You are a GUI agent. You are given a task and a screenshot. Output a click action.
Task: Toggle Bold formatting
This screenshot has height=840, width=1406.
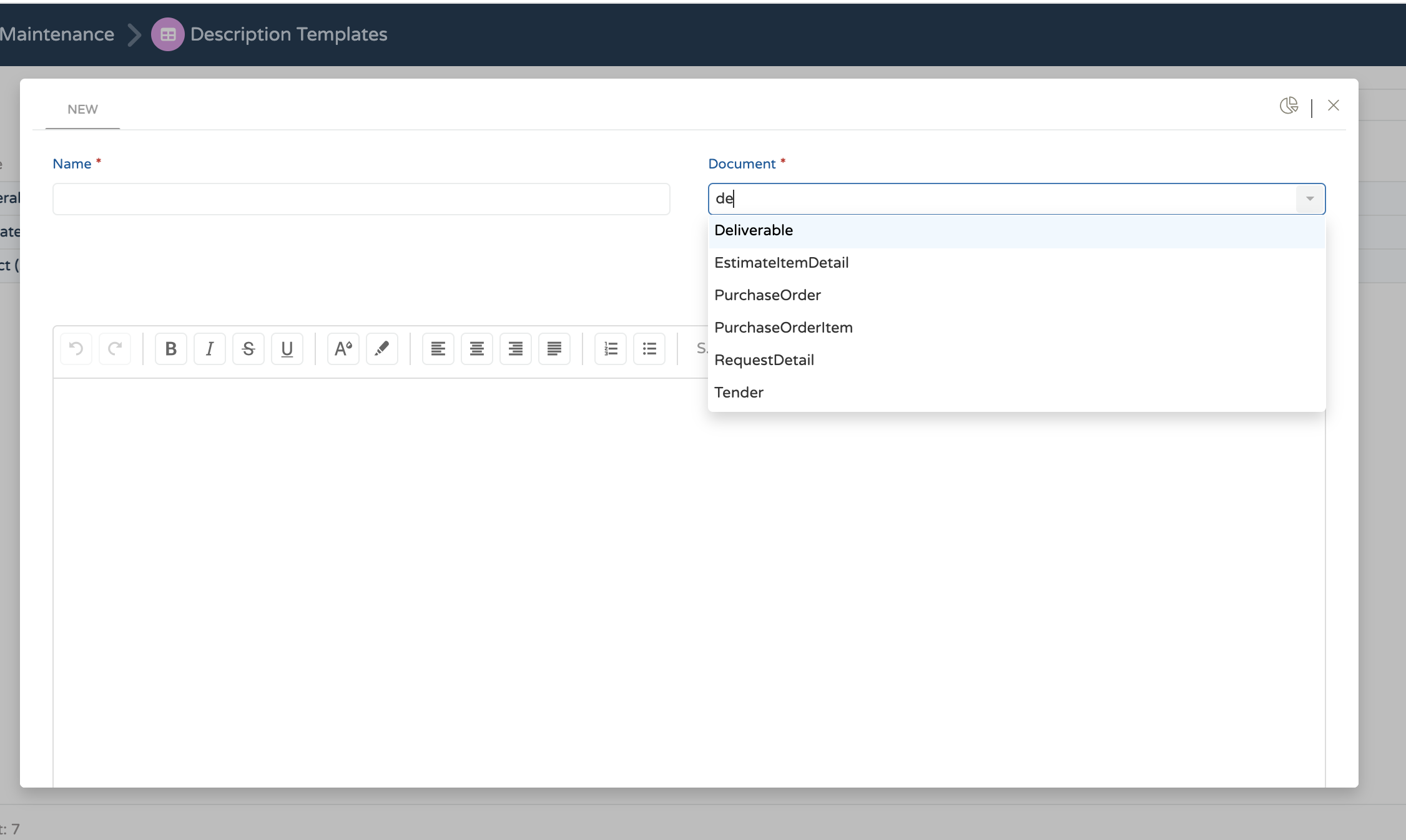[x=171, y=348]
